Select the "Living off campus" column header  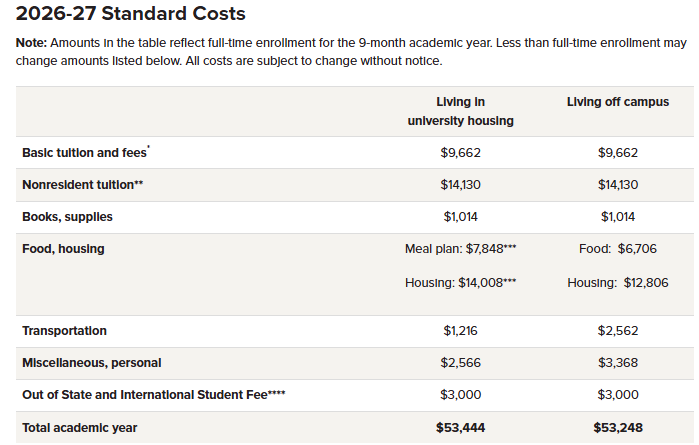(x=617, y=102)
